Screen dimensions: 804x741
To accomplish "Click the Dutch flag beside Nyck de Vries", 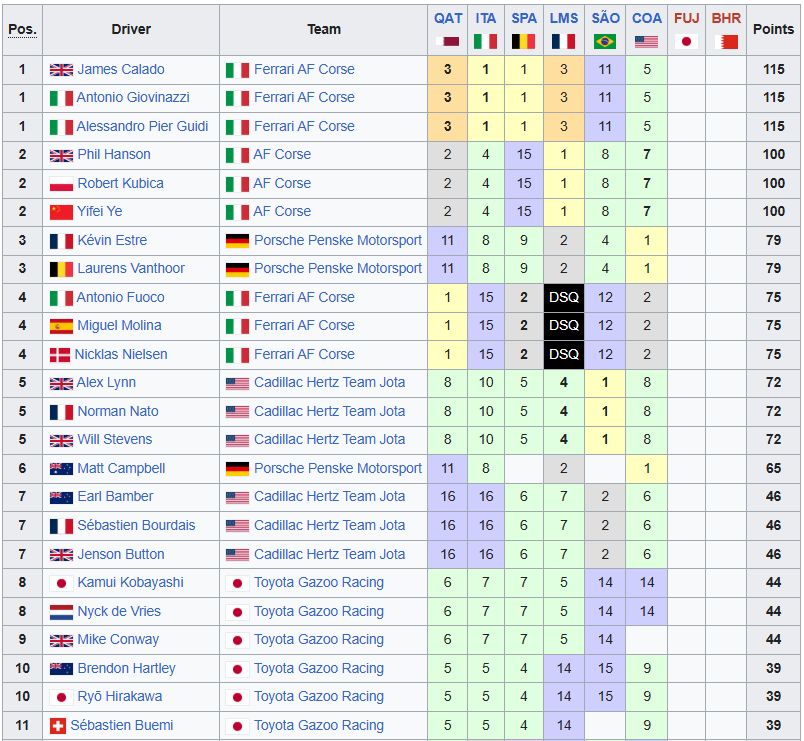I will pyautogui.click(x=61, y=612).
